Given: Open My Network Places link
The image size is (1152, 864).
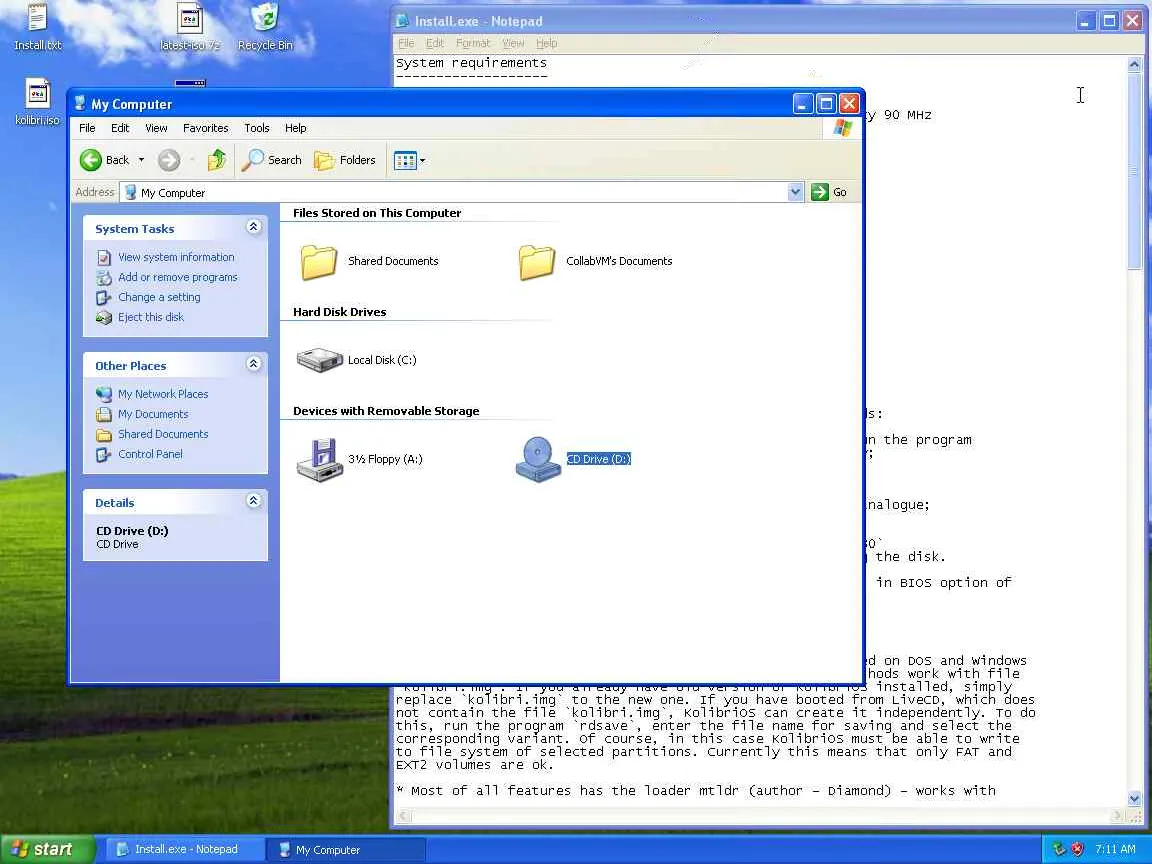Looking at the screenshot, I should tap(163, 394).
